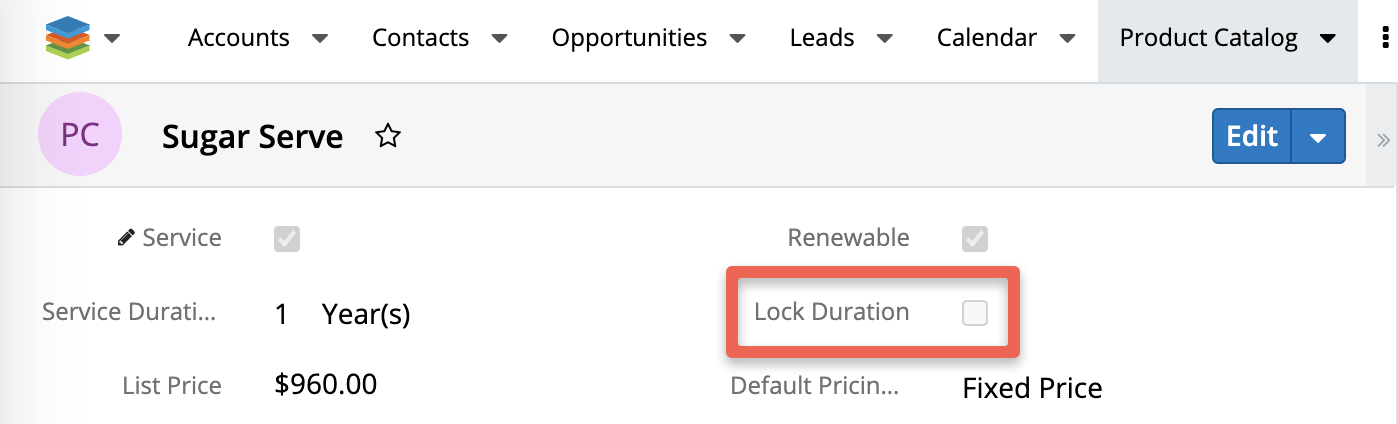The width and height of the screenshot is (1398, 424).
Task: Click the pencil icon beside Service
Action: pyautogui.click(x=126, y=238)
